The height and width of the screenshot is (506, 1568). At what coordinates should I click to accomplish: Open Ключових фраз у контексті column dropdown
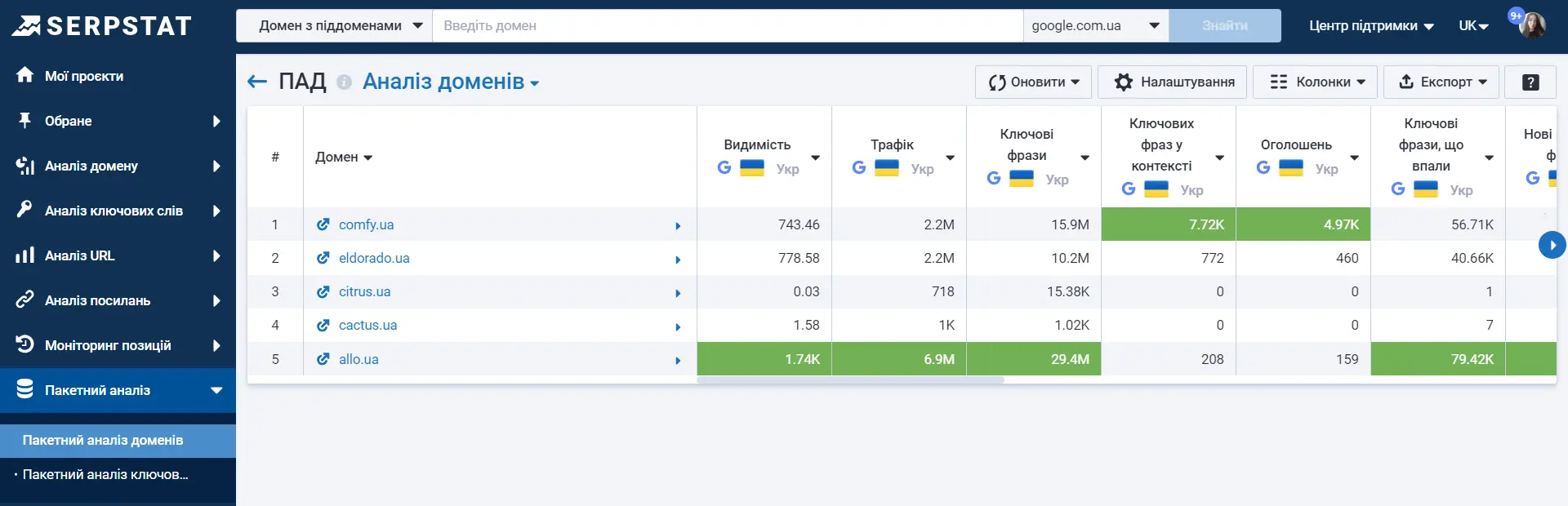tap(1219, 158)
